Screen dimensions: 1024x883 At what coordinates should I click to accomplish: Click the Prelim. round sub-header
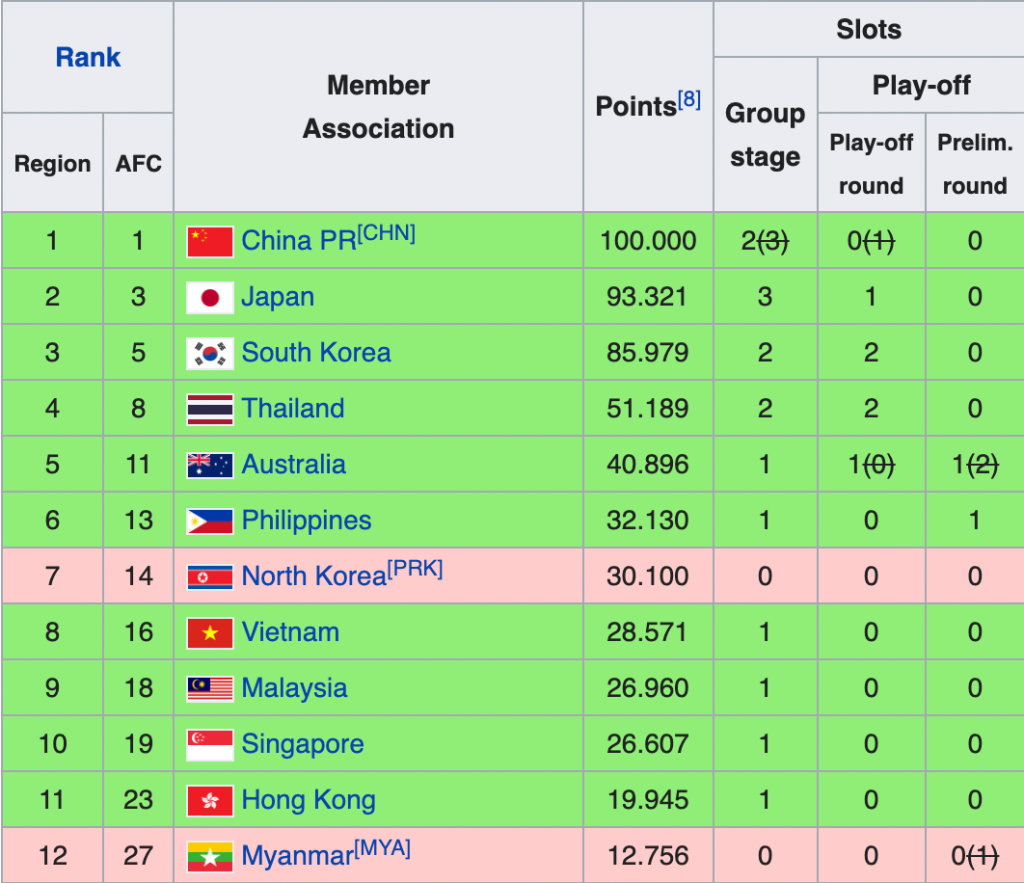(x=975, y=164)
